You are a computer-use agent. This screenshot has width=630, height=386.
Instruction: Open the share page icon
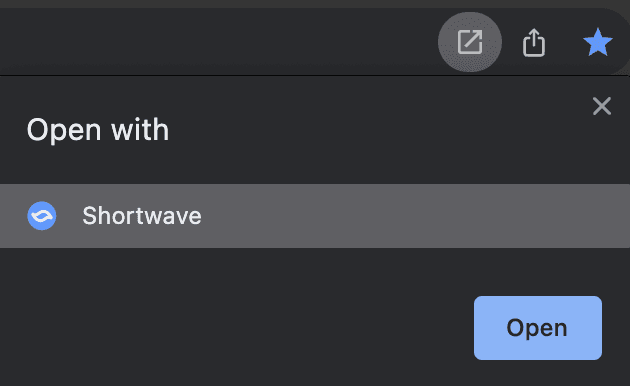pos(534,42)
